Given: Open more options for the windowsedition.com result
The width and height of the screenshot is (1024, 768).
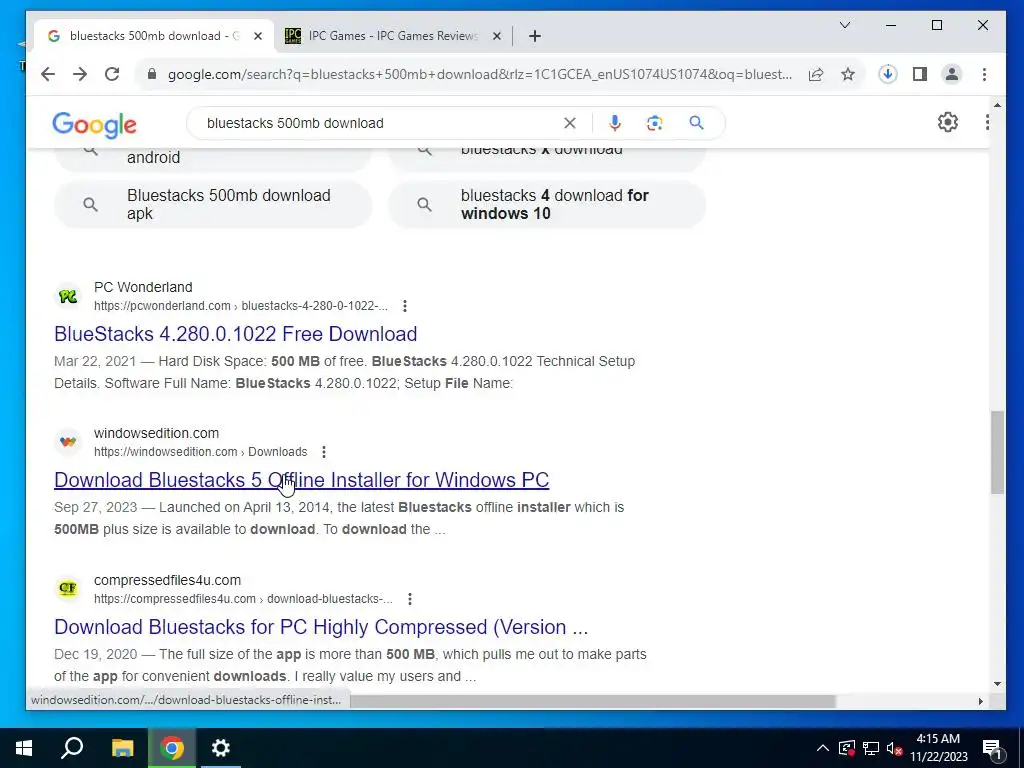Looking at the screenshot, I should (324, 452).
